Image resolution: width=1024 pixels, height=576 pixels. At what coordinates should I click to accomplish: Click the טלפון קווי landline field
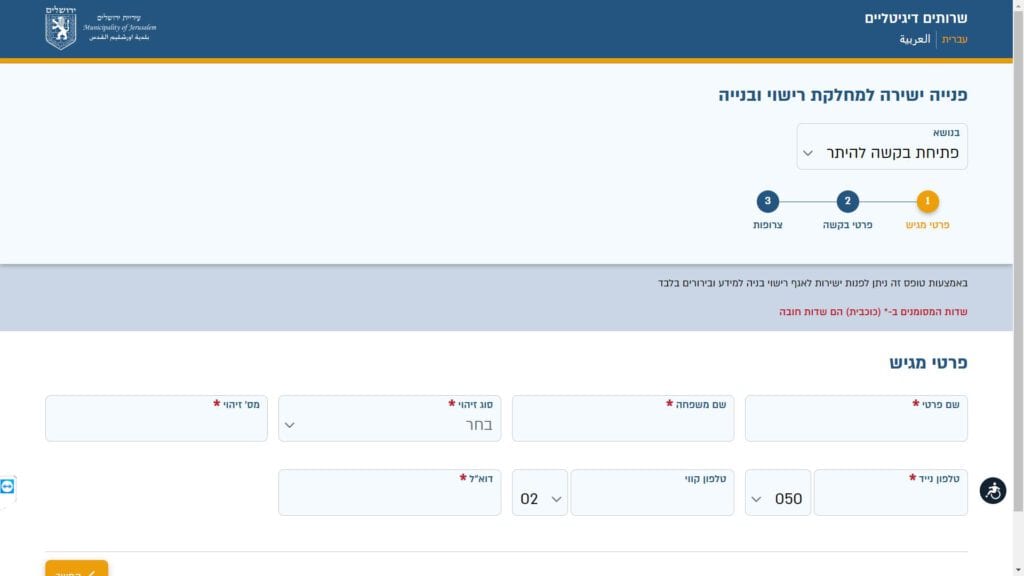tap(652, 492)
